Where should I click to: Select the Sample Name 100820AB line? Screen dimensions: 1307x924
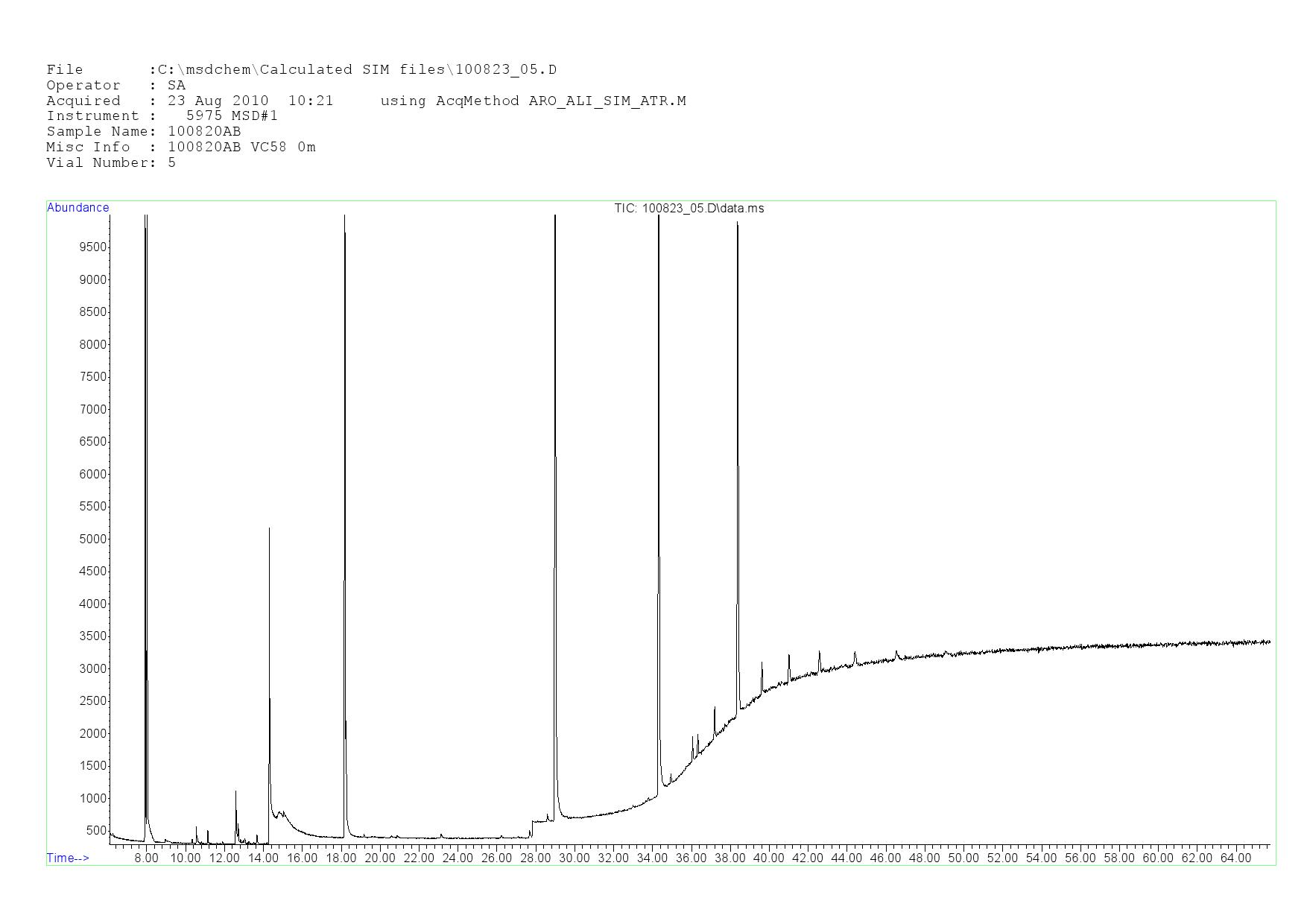pyautogui.click(x=143, y=132)
